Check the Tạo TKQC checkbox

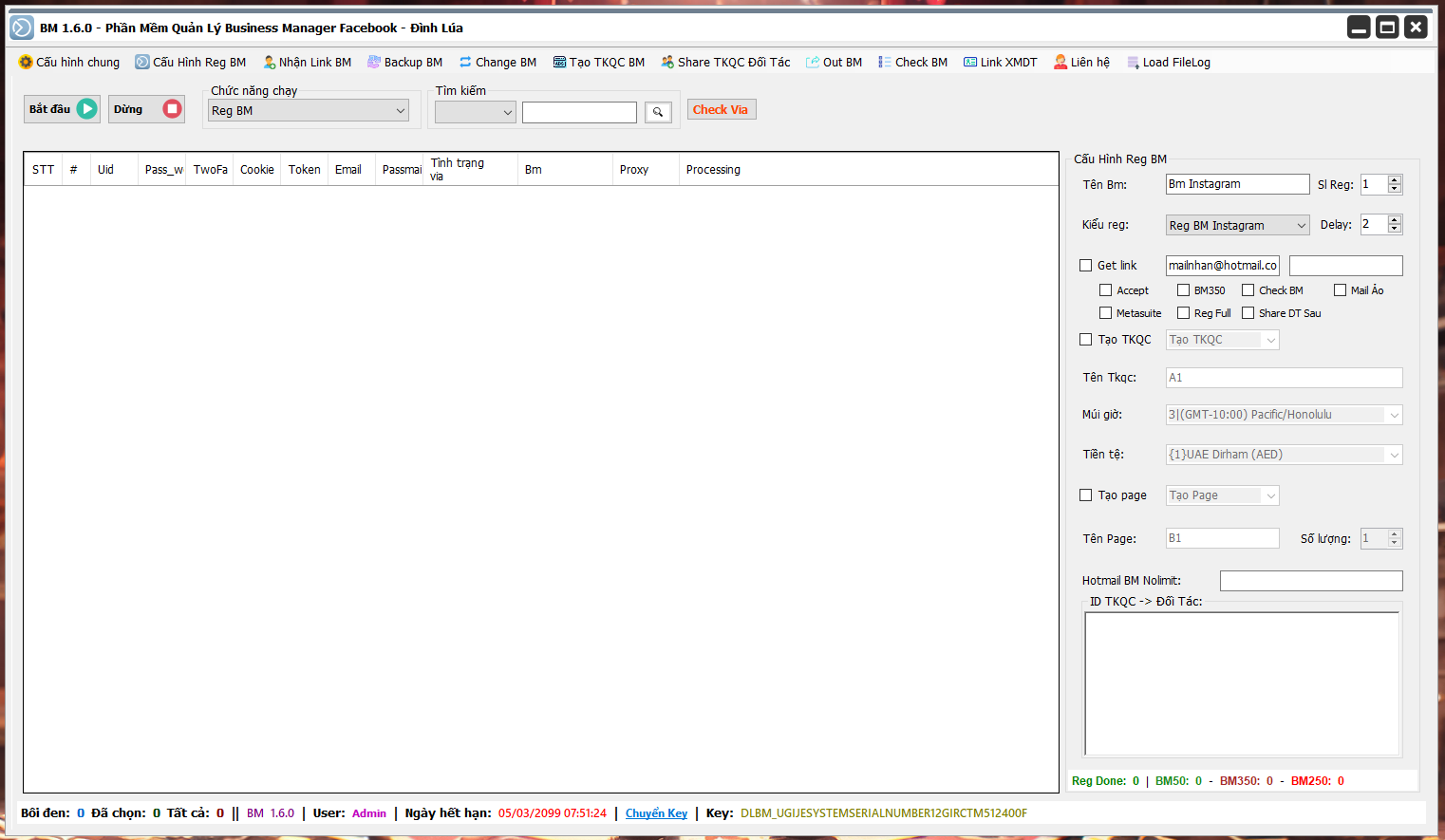tap(1085, 340)
